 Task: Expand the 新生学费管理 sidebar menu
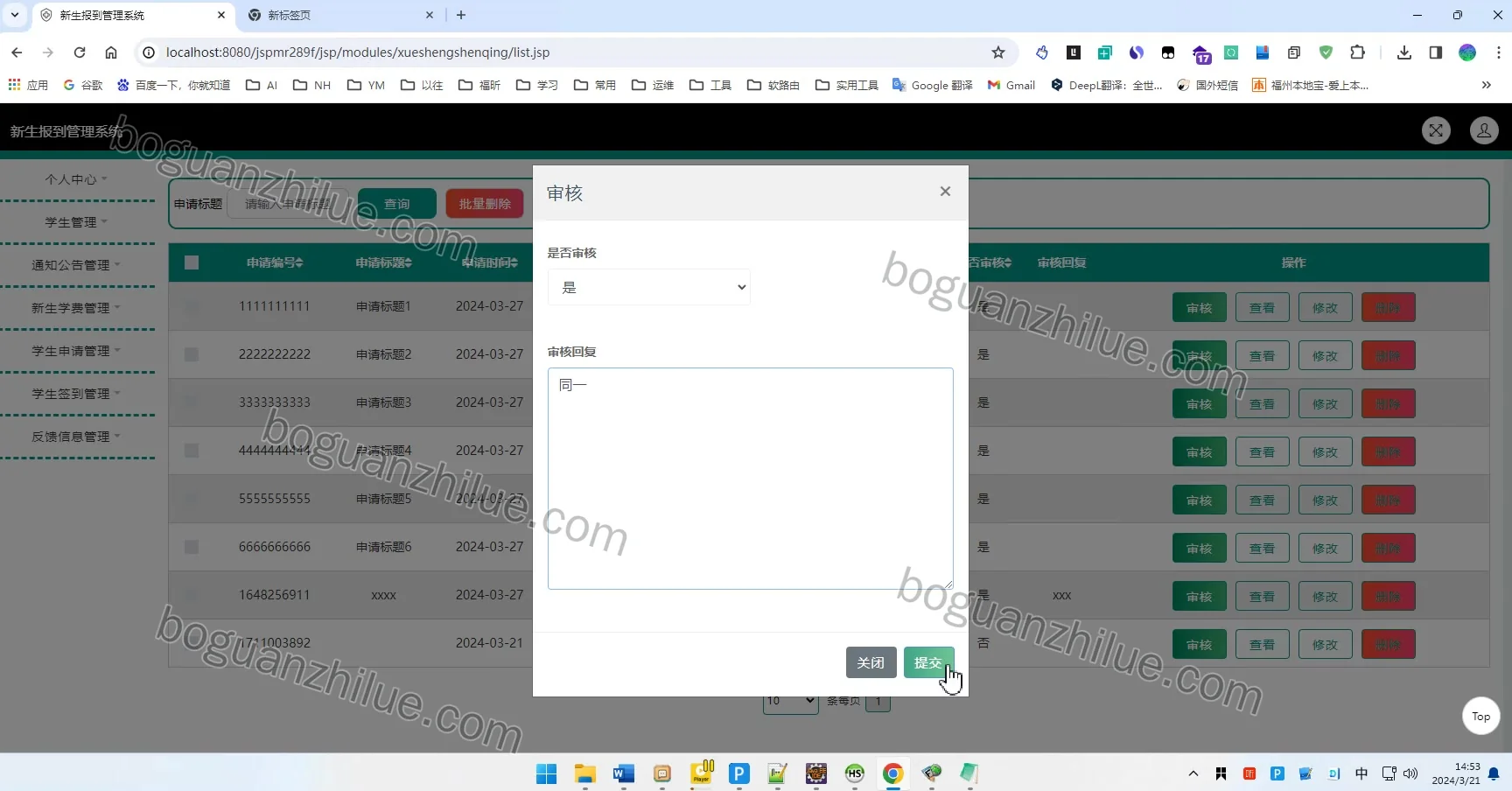click(77, 308)
